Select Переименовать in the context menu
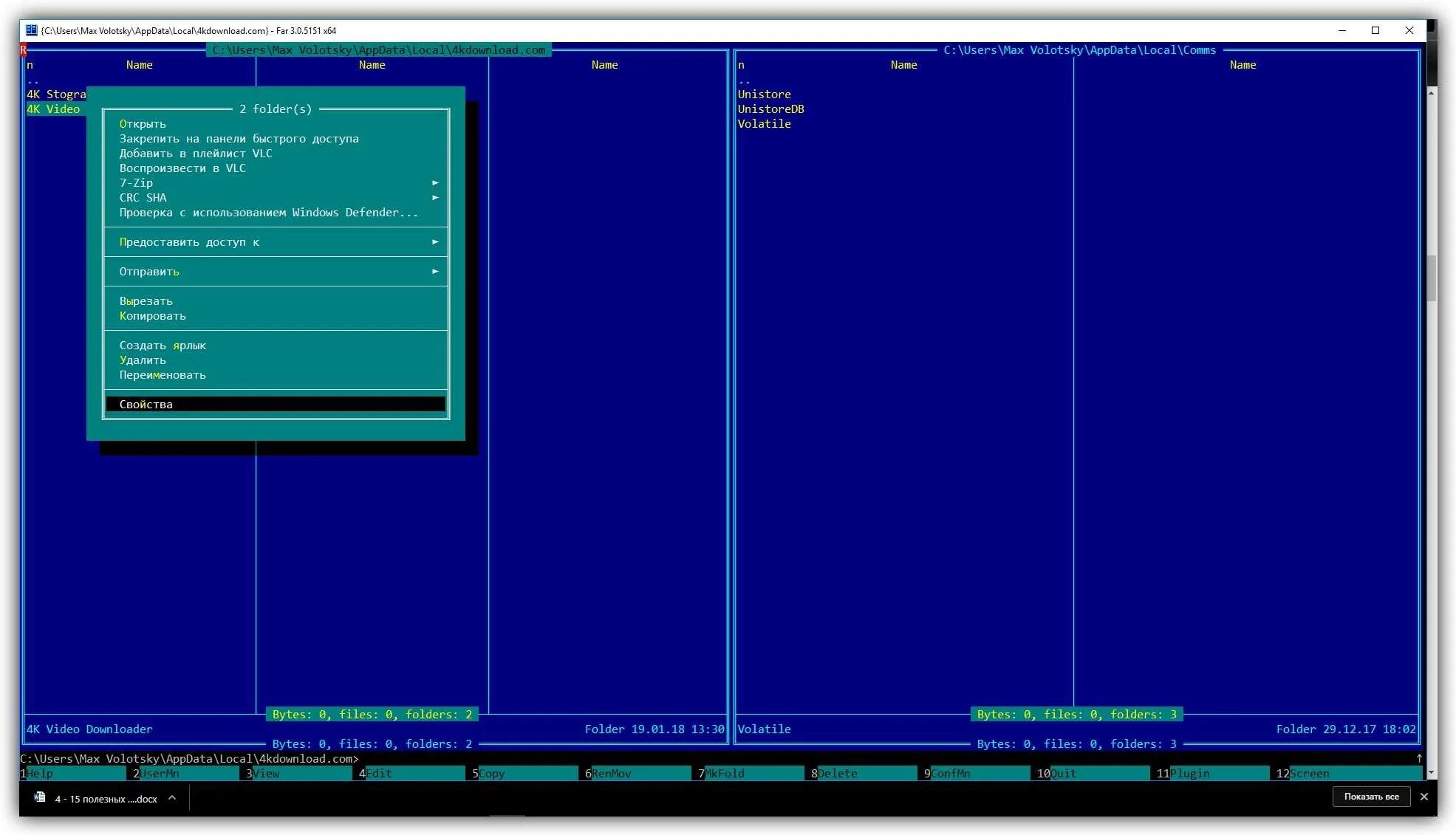1456x835 pixels. (163, 375)
